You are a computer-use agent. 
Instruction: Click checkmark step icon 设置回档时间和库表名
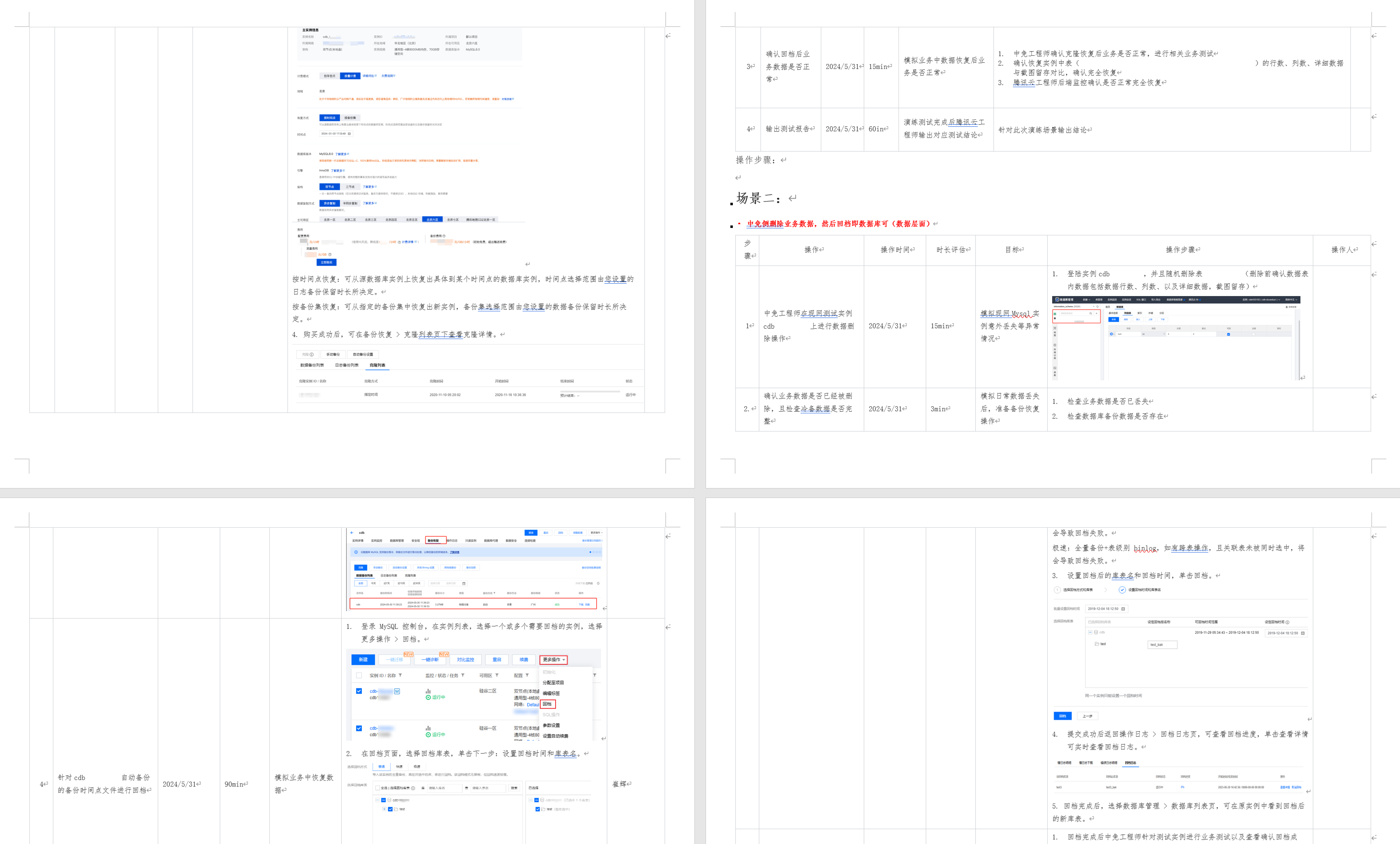click(x=1122, y=590)
